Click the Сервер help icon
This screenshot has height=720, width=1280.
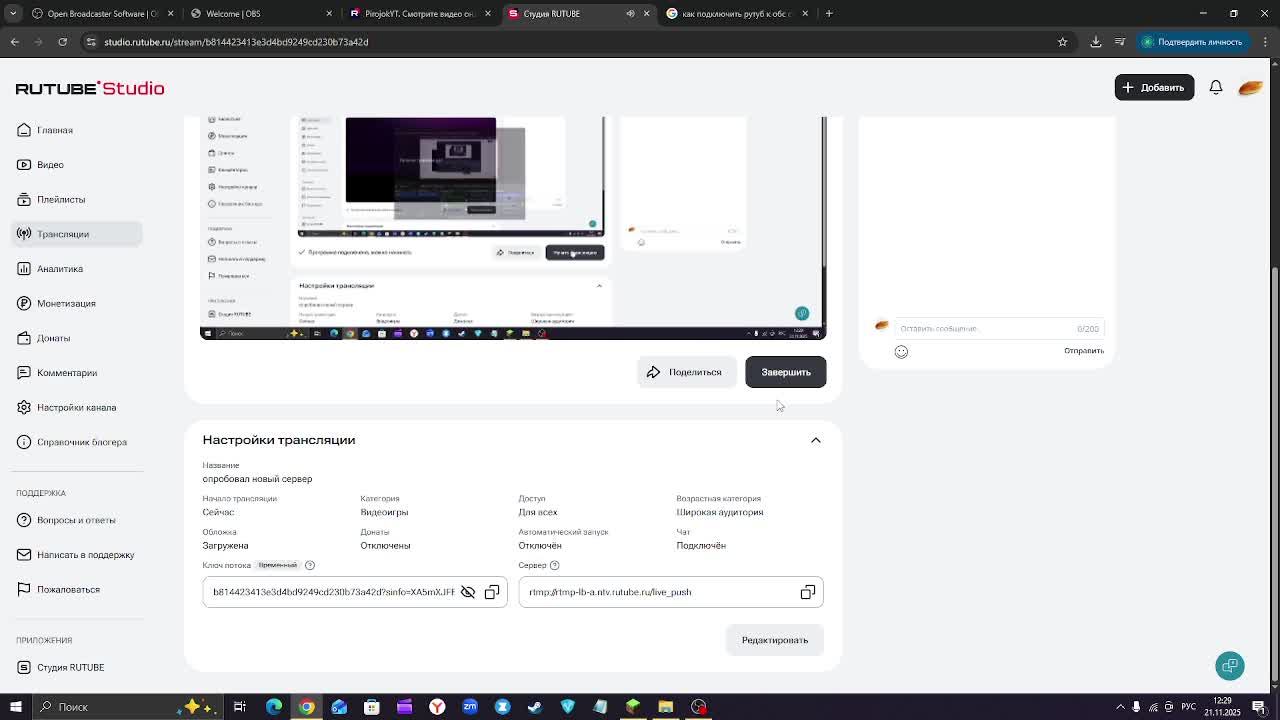point(555,565)
